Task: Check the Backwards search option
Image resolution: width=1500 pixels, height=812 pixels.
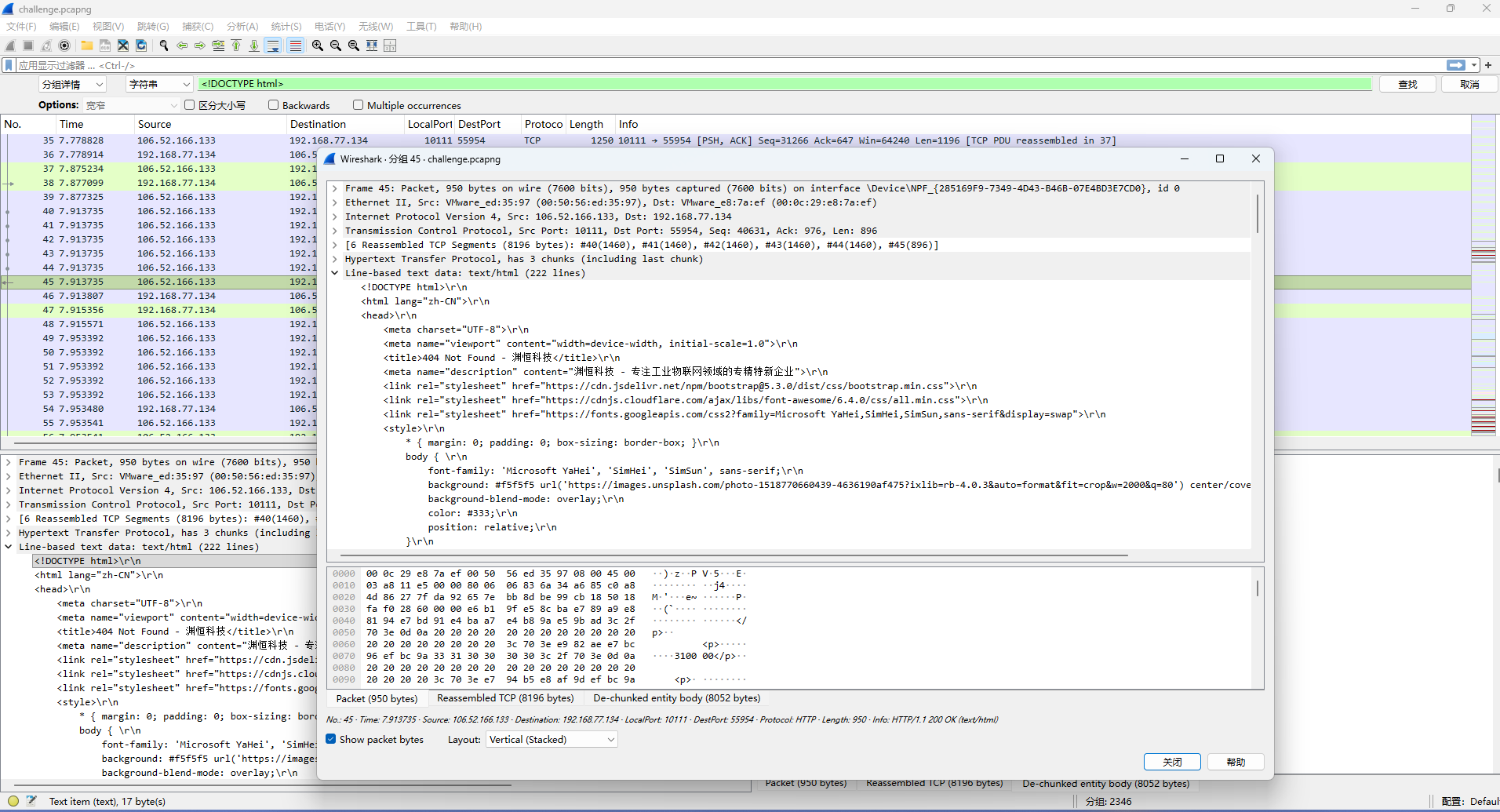Action: pyautogui.click(x=274, y=105)
